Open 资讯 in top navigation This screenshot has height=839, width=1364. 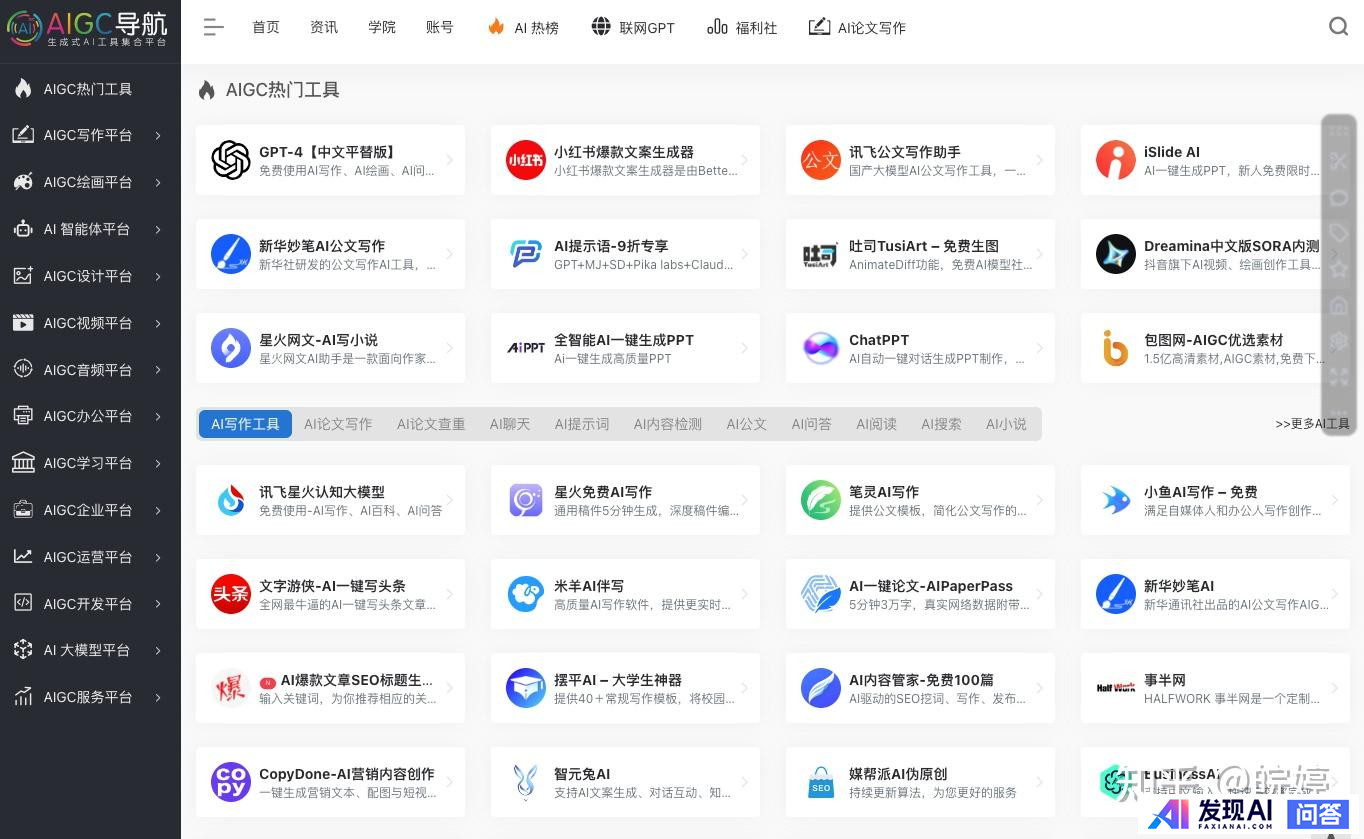point(324,28)
